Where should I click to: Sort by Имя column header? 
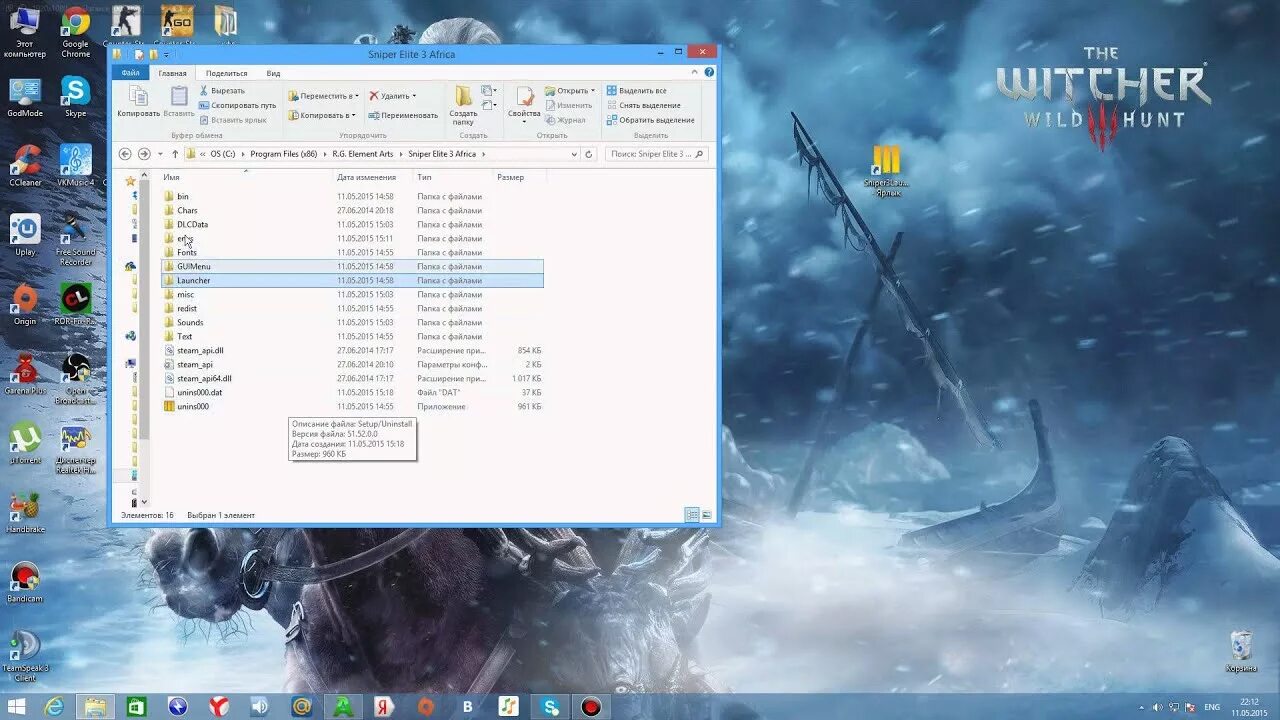point(246,177)
